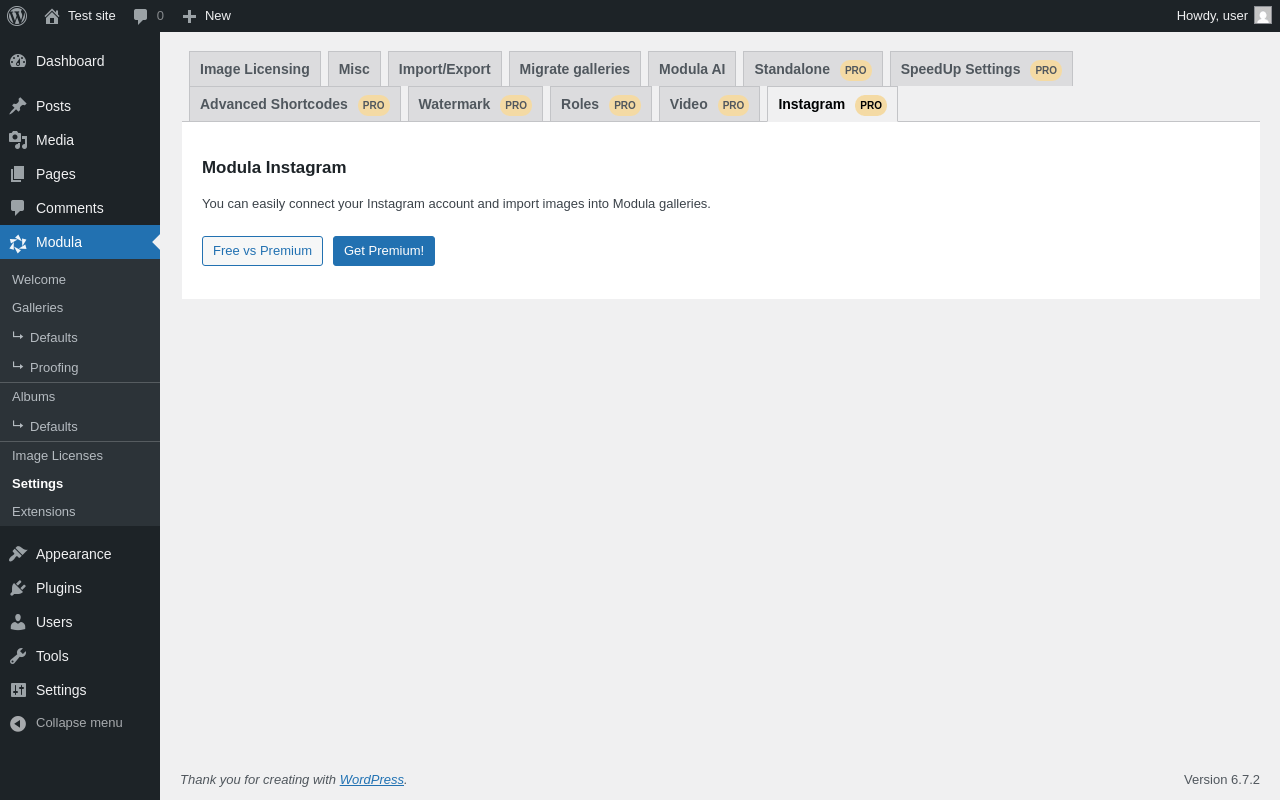Click the Collapse menu label
The image size is (1280, 800).
click(79, 723)
